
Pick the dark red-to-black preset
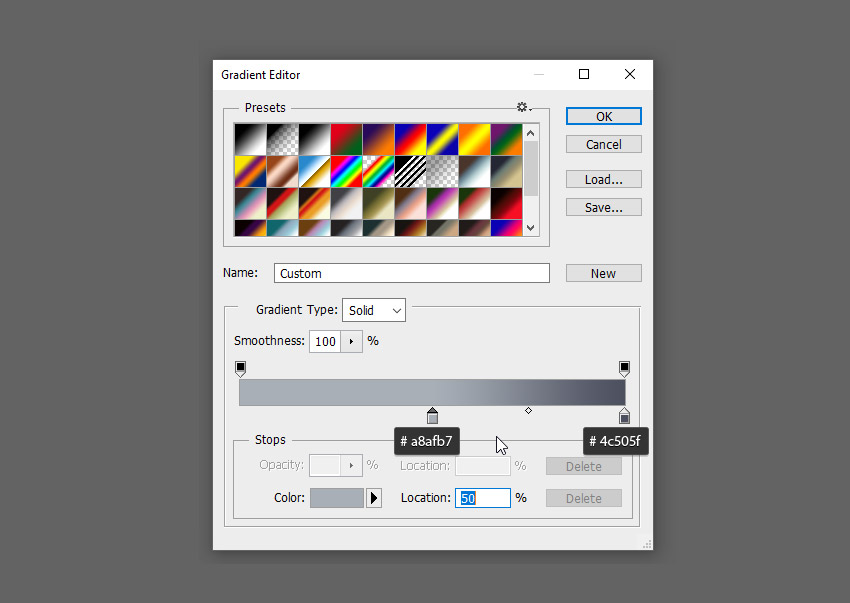506,203
